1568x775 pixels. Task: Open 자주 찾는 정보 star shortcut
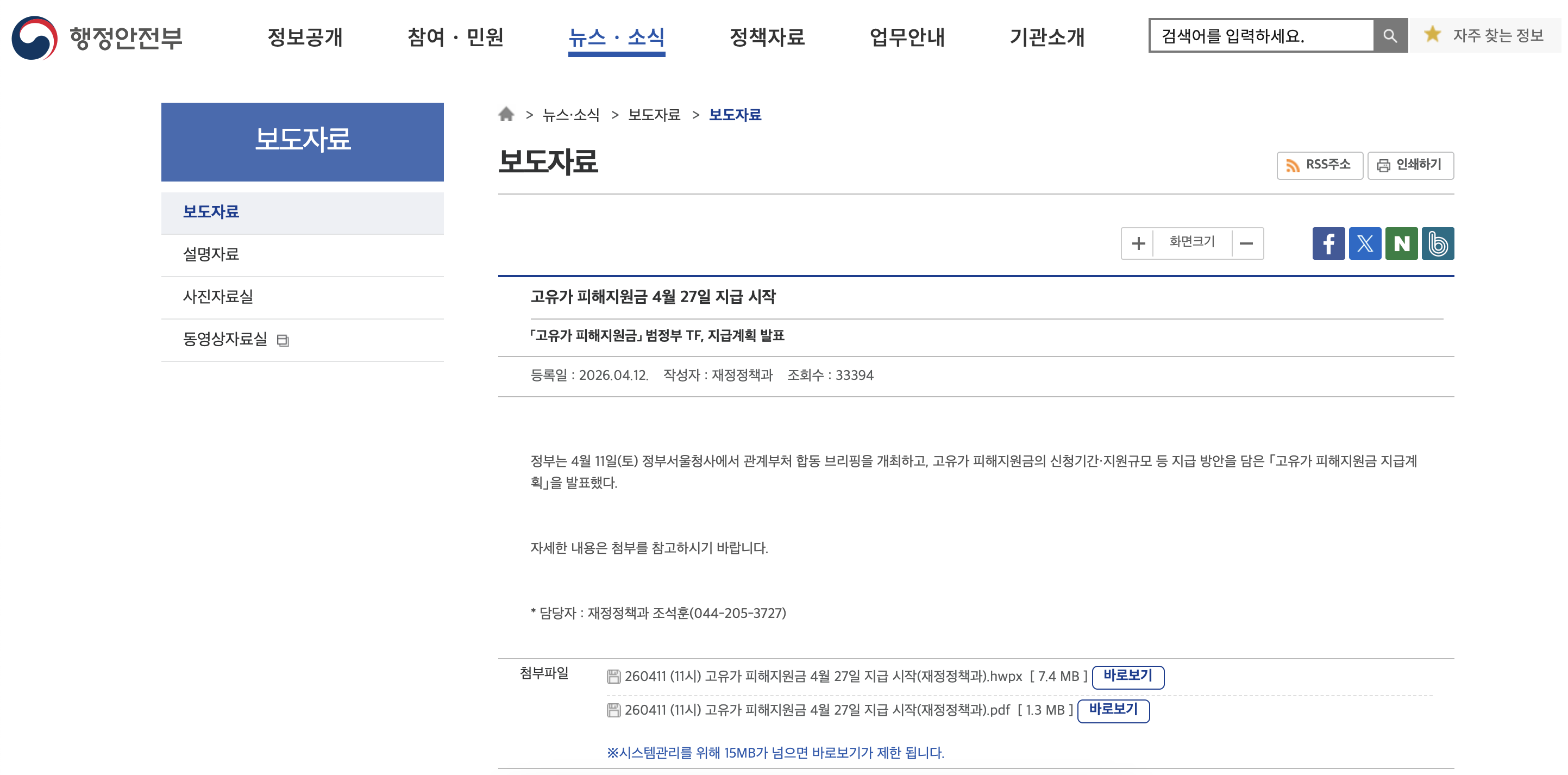click(x=1485, y=36)
